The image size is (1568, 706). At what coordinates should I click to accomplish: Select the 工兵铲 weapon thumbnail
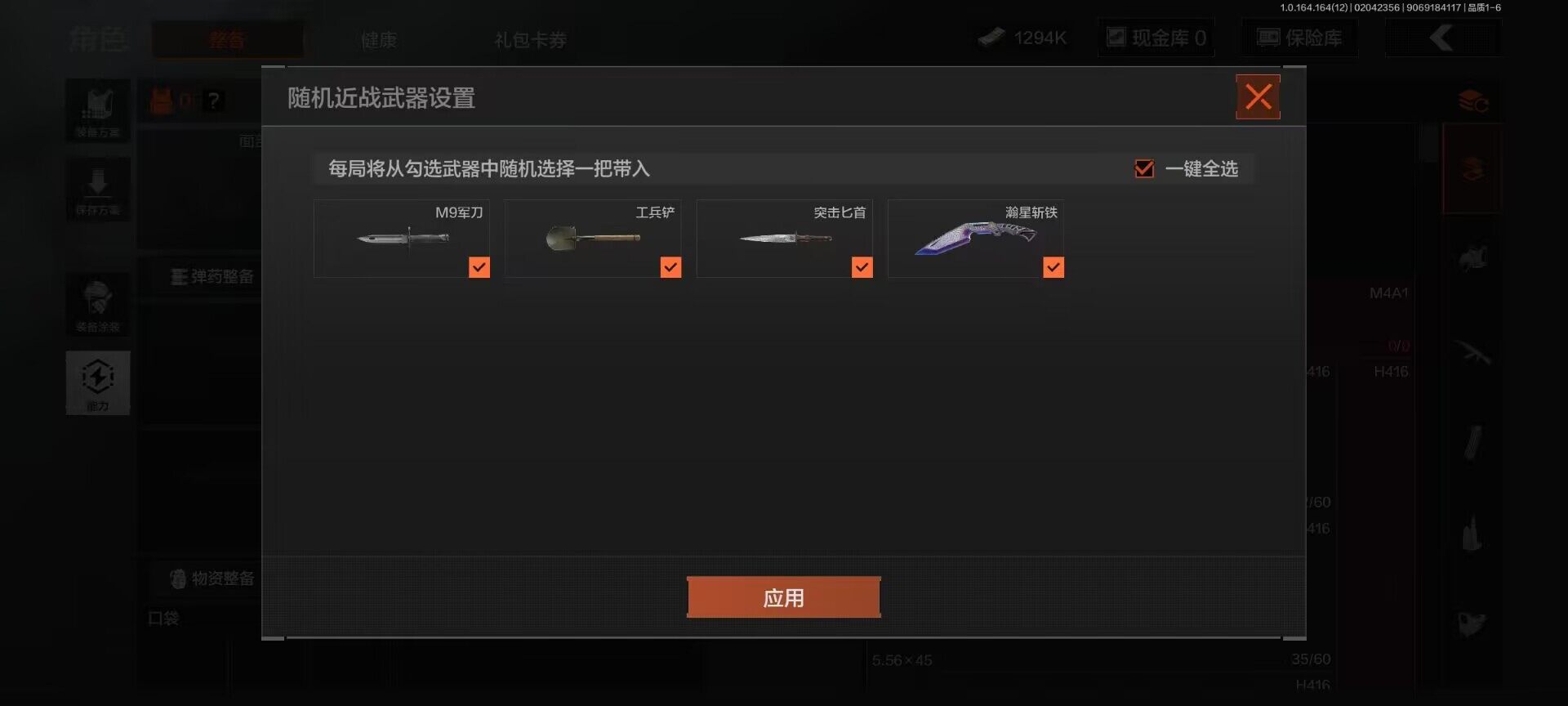593,239
